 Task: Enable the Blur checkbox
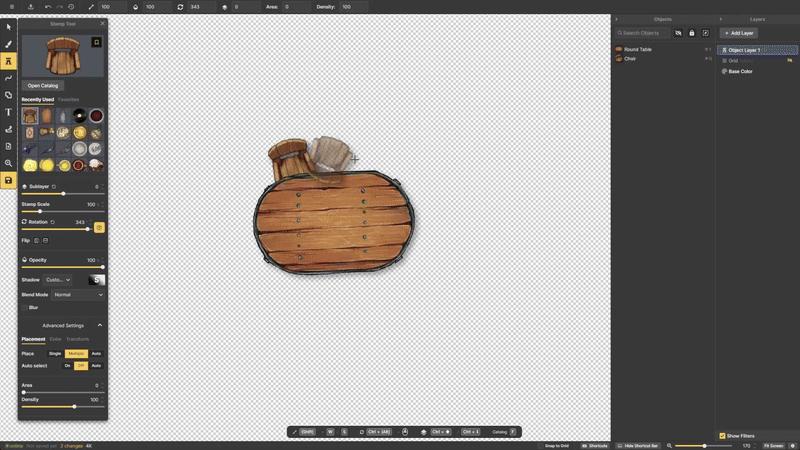25,307
